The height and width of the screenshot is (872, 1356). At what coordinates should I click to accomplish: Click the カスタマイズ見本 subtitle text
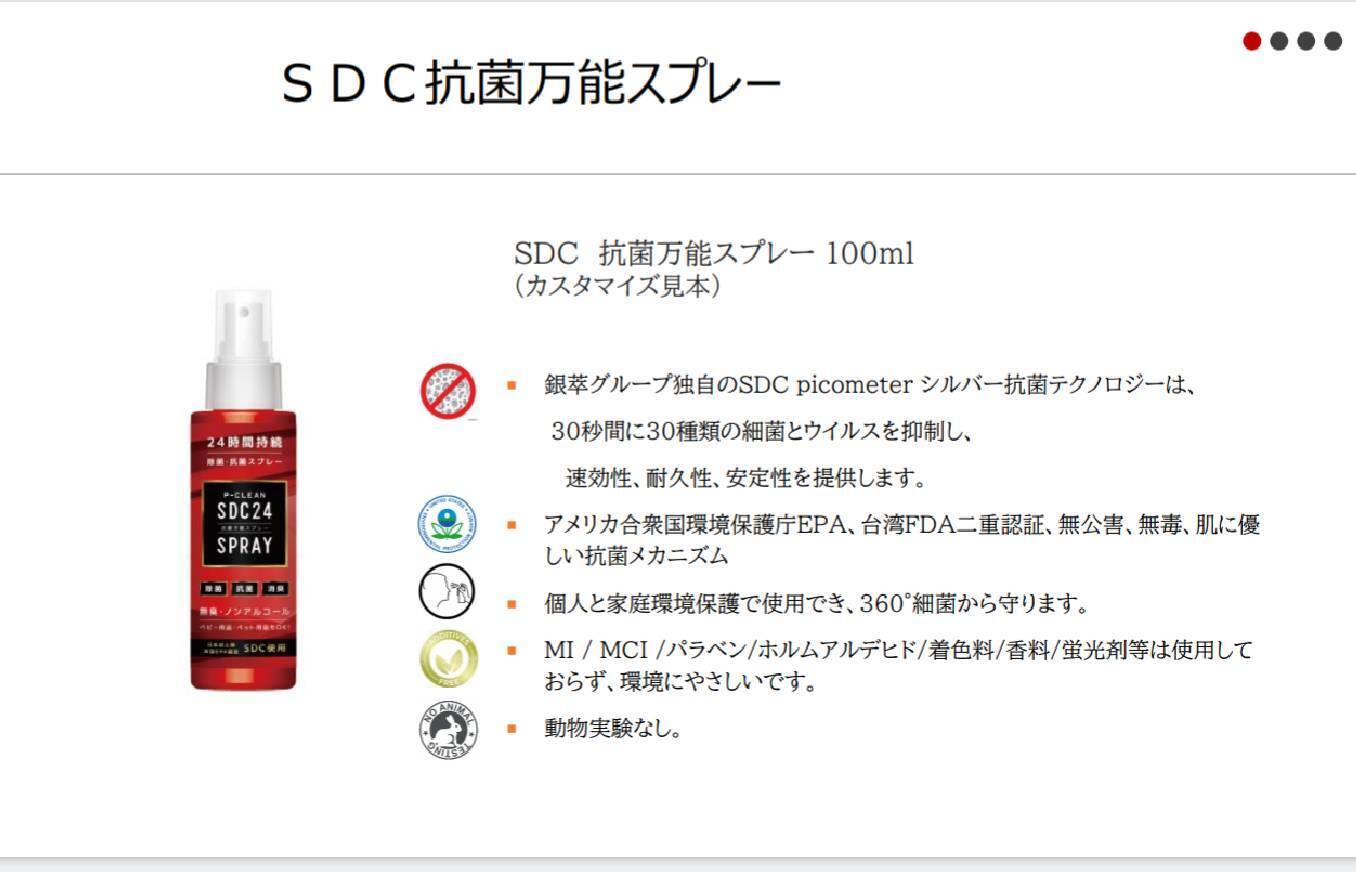click(x=617, y=286)
